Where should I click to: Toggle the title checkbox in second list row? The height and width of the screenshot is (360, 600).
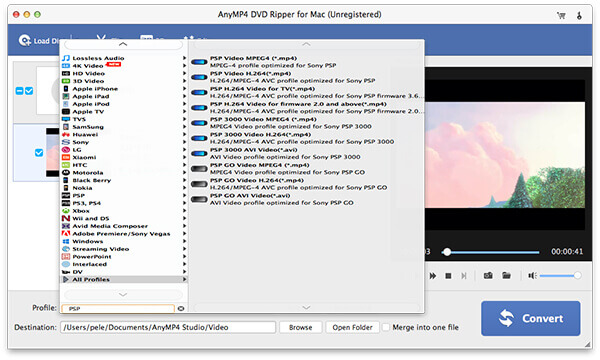pos(39,153)
